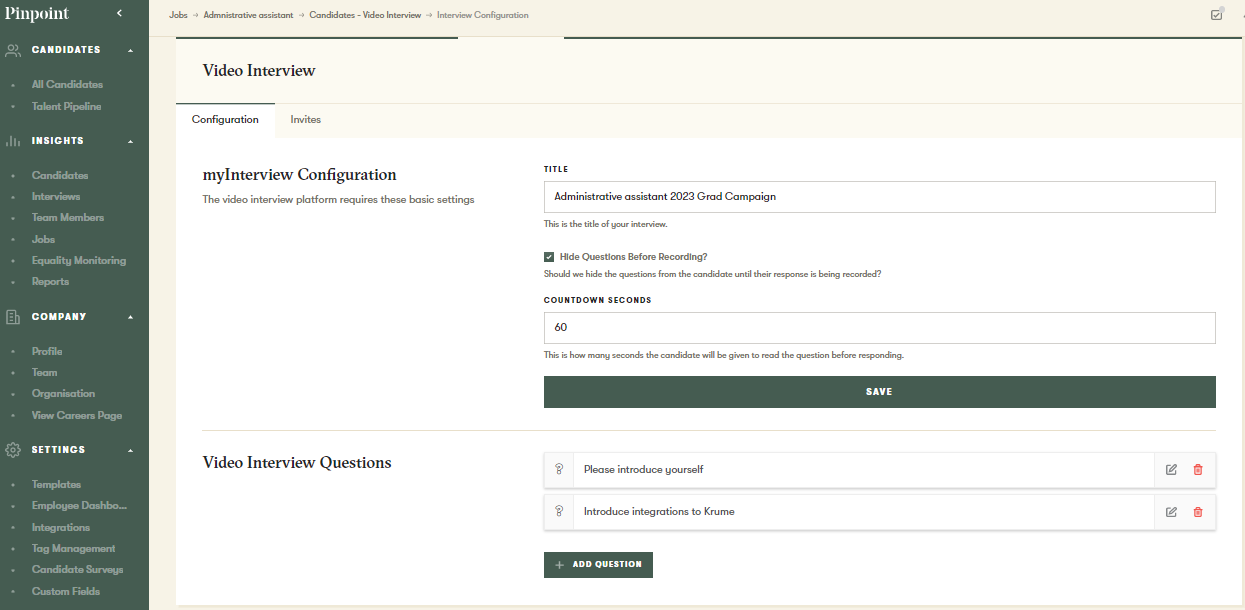Edit the 'Please introduce yourself' question
Viewport: 1245px width, 610px height.
click(x=1171, y=470)
